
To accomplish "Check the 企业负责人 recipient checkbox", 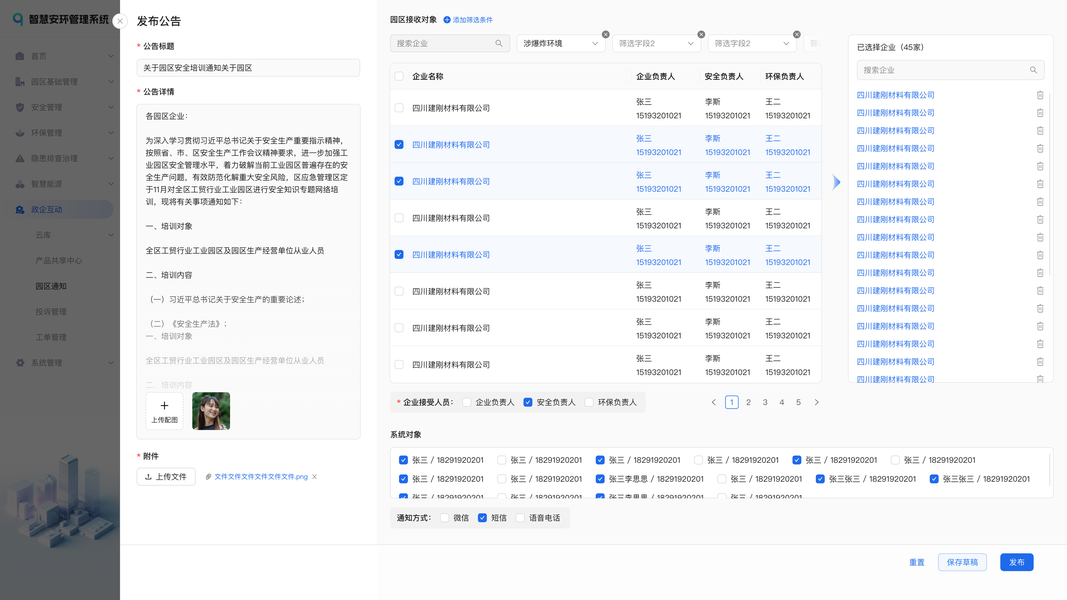I will coord(467,403).
